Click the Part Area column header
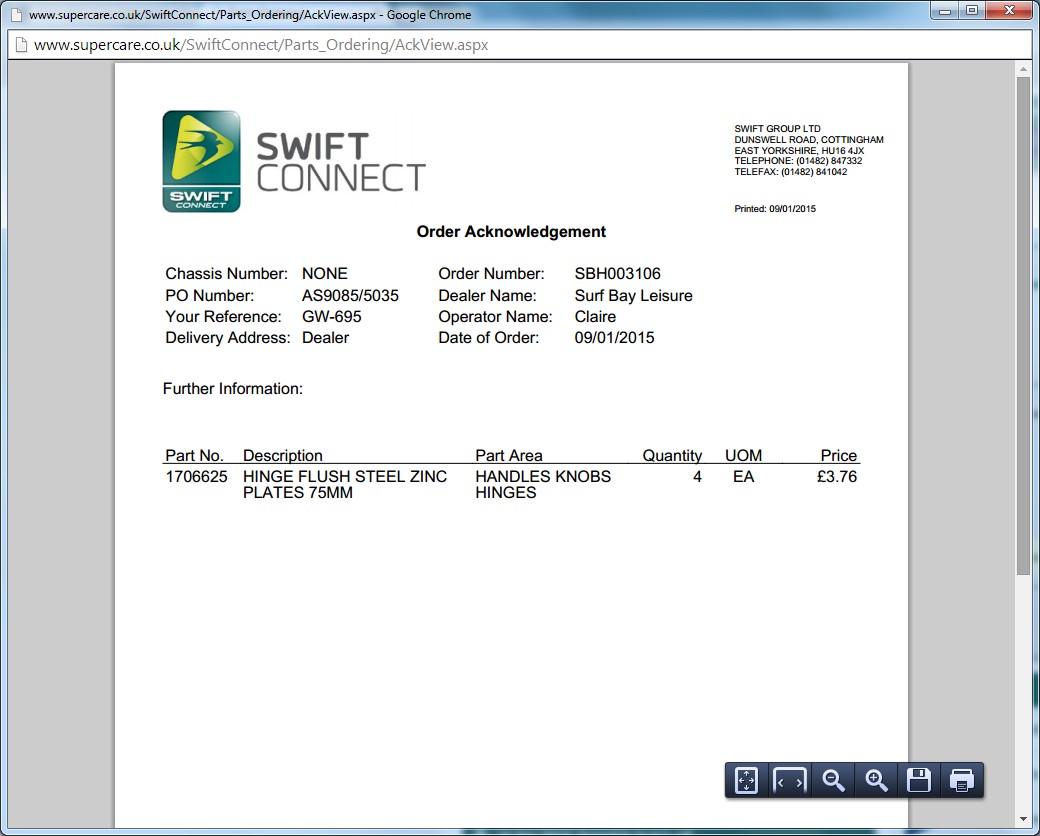The image size is (1040, 836). [509, 455]
